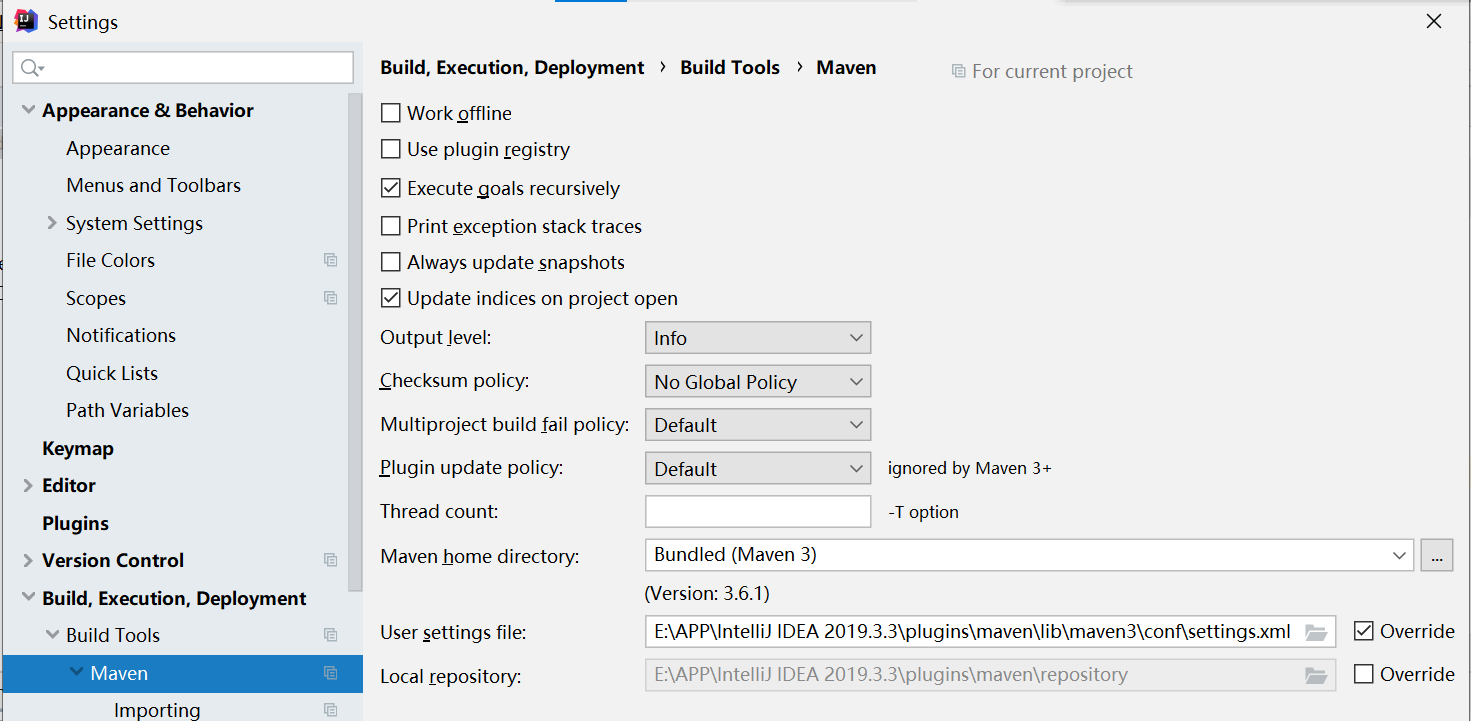Toggle Override for User settings file
The height and width of the screenshot is (721, 1471).
[1363, 631]
